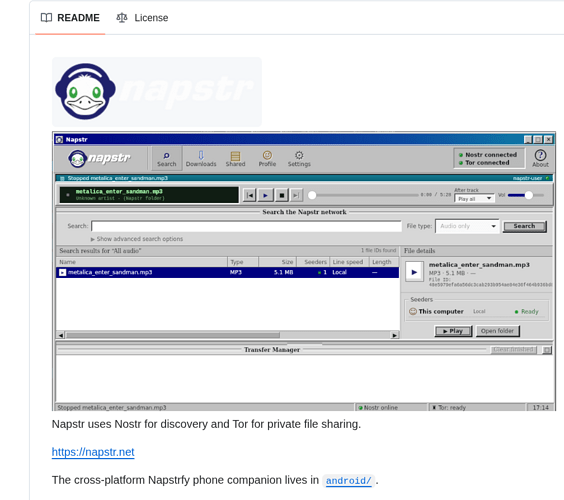This screenshot has height=500, width=564.
Task: Click the 'Tor: ready' status bar entry
Action: (477, 408)
